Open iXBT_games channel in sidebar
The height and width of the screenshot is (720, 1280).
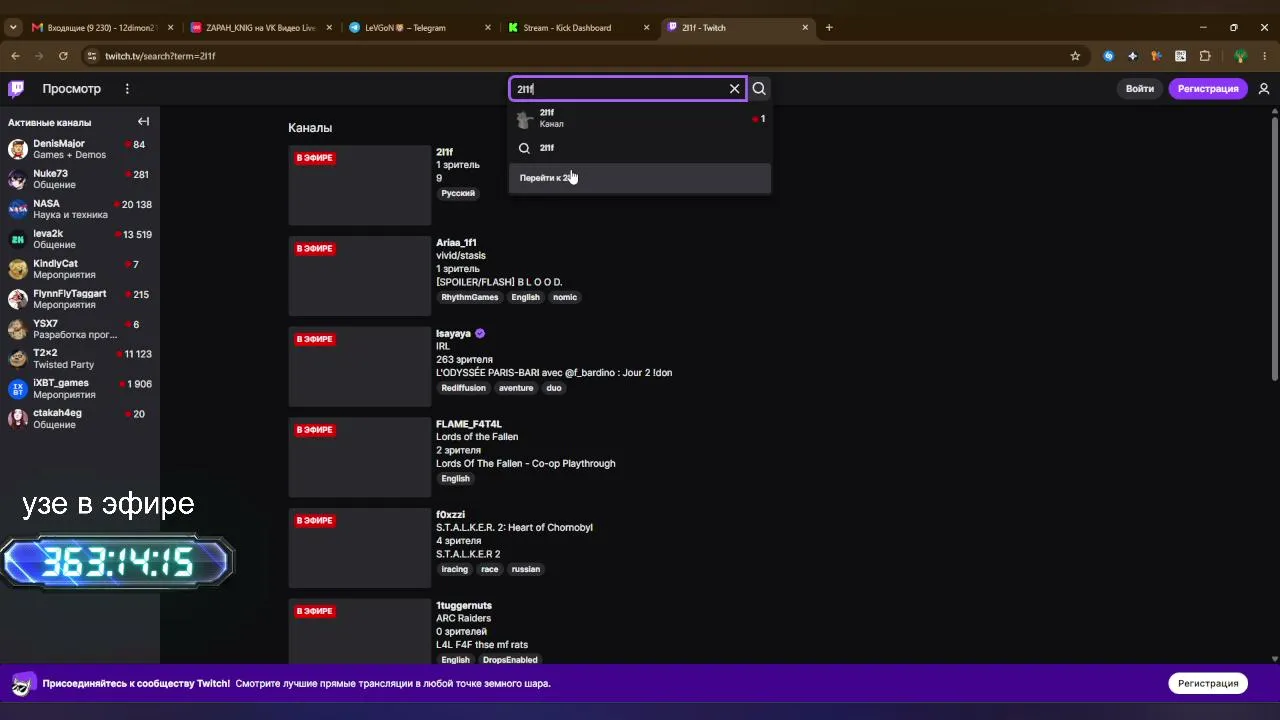pyautogui.click(x=80, y=389)
